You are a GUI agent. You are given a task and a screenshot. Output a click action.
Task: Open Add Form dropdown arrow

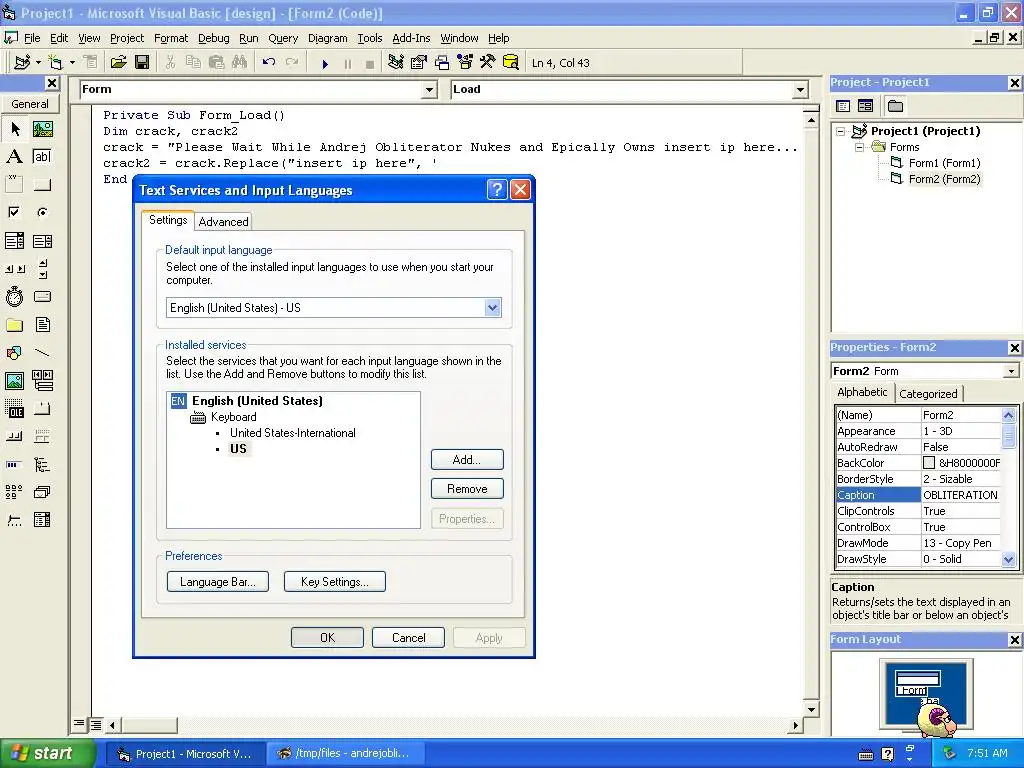tap(72, 63)
